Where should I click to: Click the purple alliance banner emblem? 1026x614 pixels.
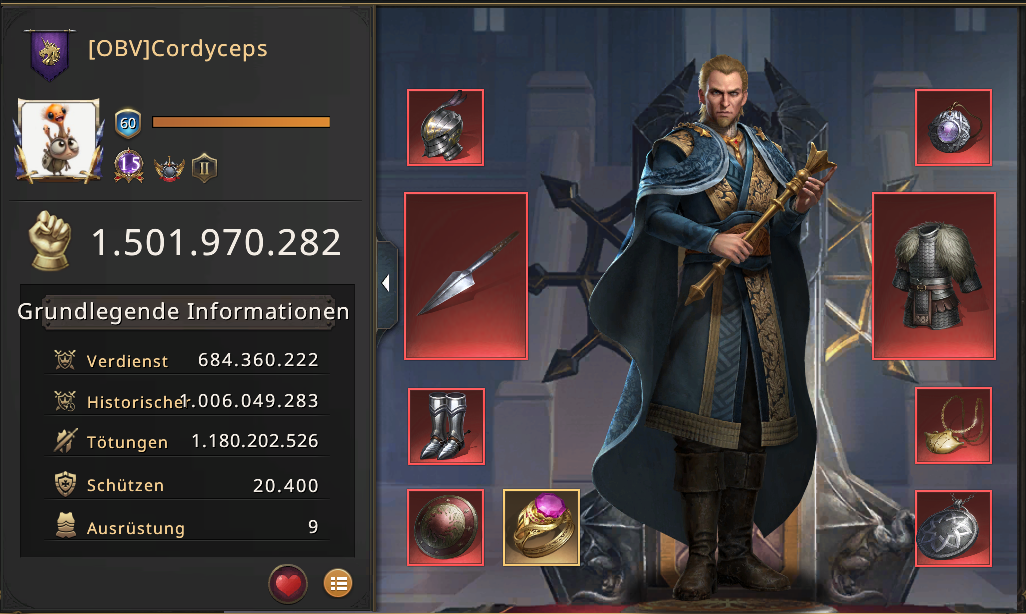50,54
